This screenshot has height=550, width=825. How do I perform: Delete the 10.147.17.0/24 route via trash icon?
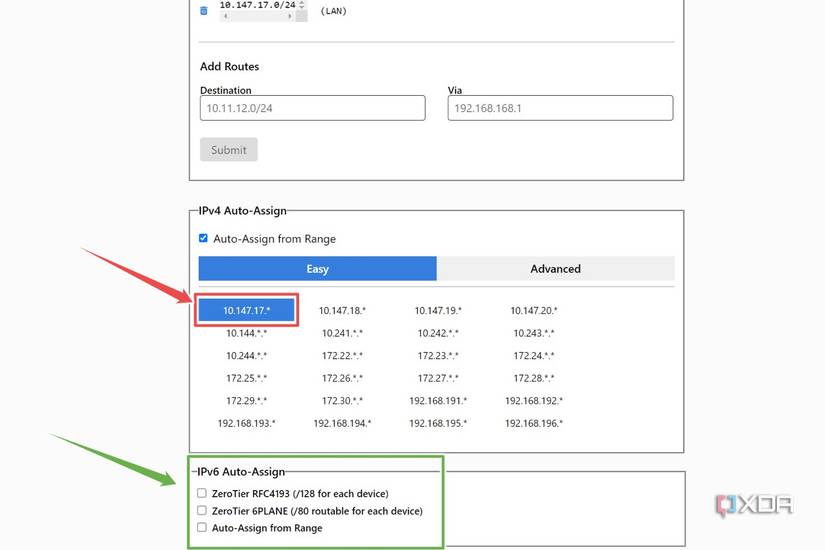[x=204, y=11]
